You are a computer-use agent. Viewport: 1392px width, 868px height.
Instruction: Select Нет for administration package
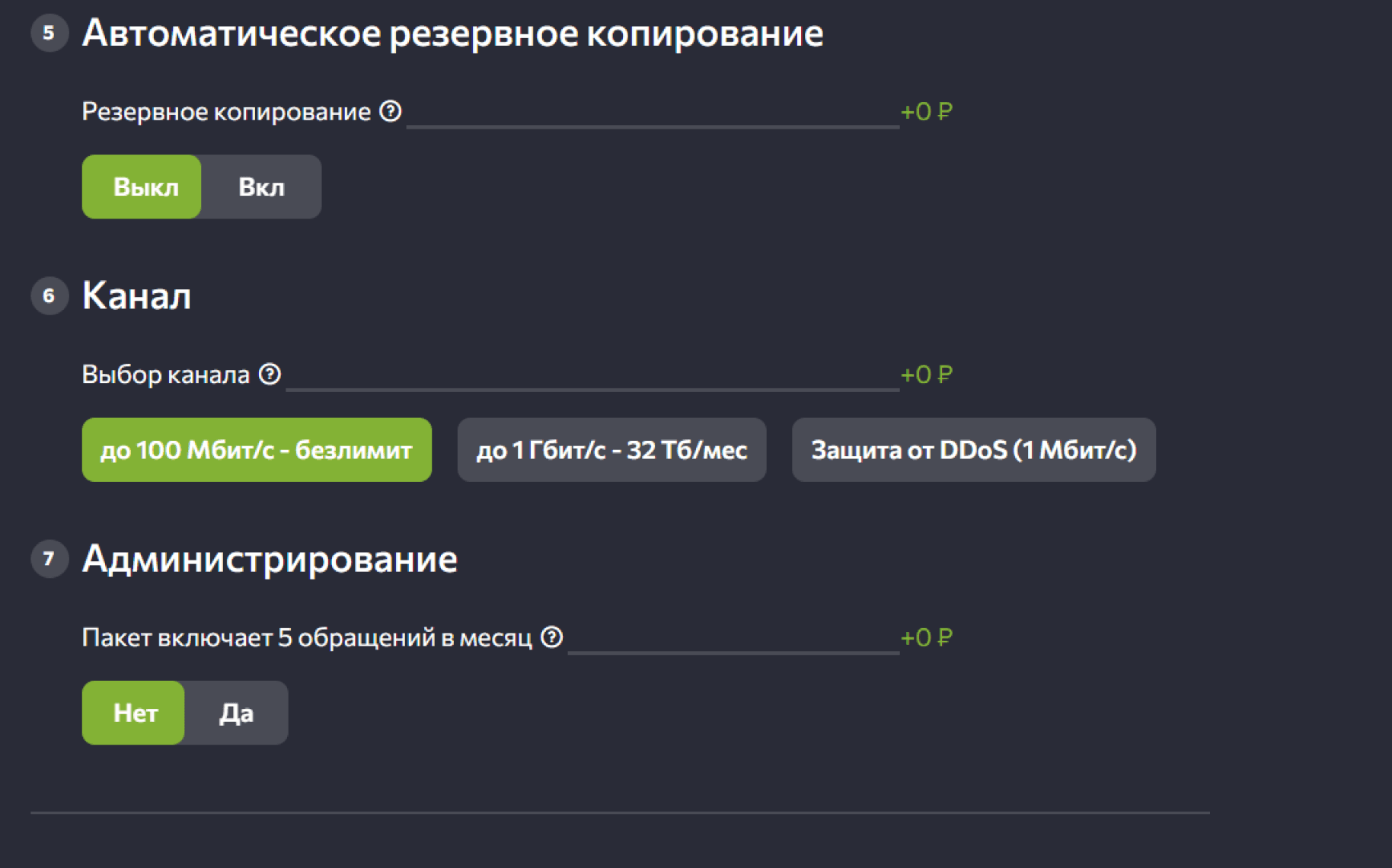134,713
